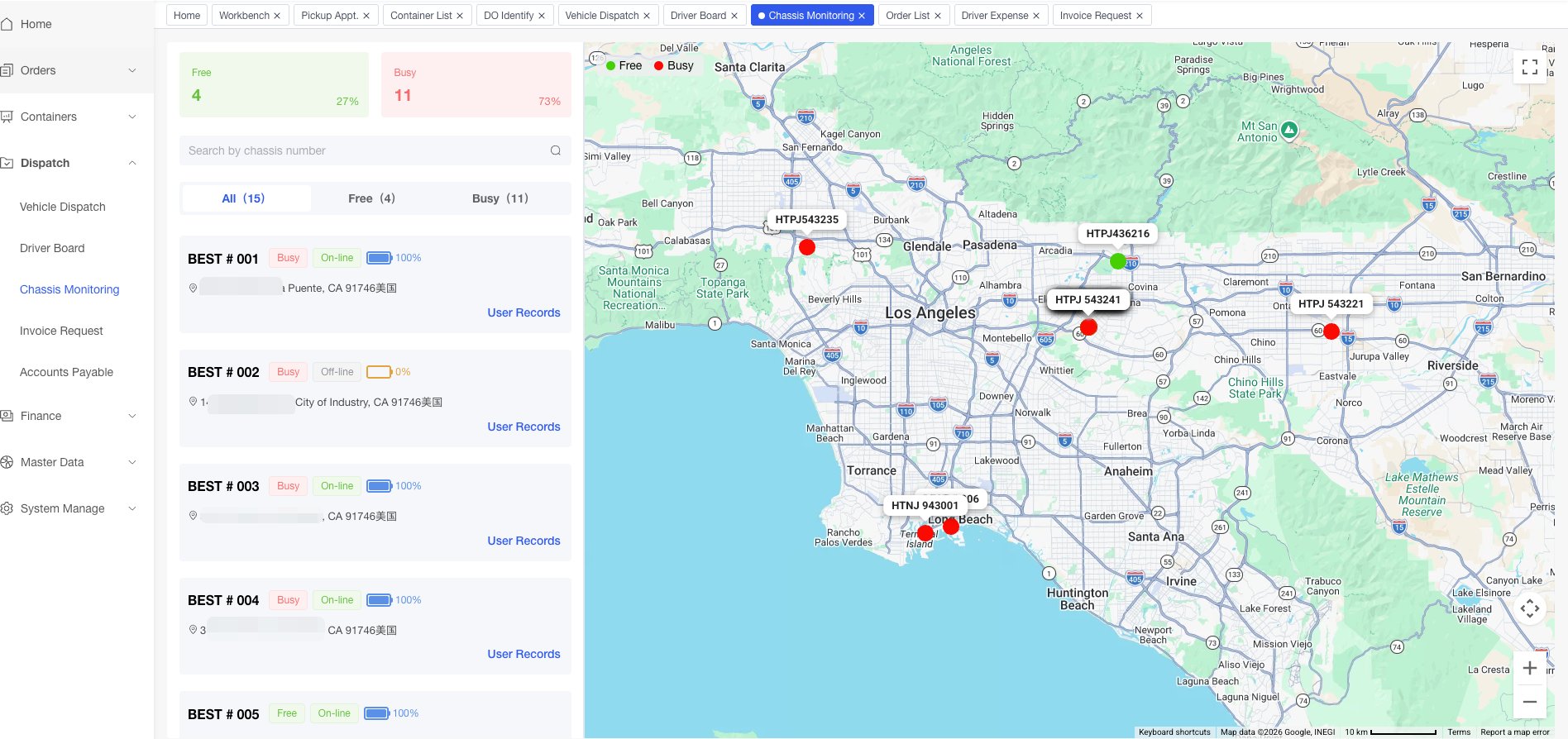Toggle map fullscreen view

coord(1530,67)
